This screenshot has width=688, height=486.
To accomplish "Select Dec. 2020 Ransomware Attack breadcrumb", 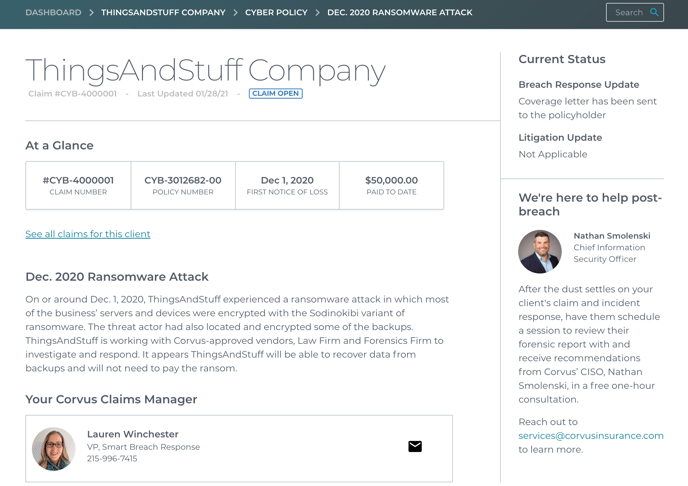I will click(x=400, y=12).
